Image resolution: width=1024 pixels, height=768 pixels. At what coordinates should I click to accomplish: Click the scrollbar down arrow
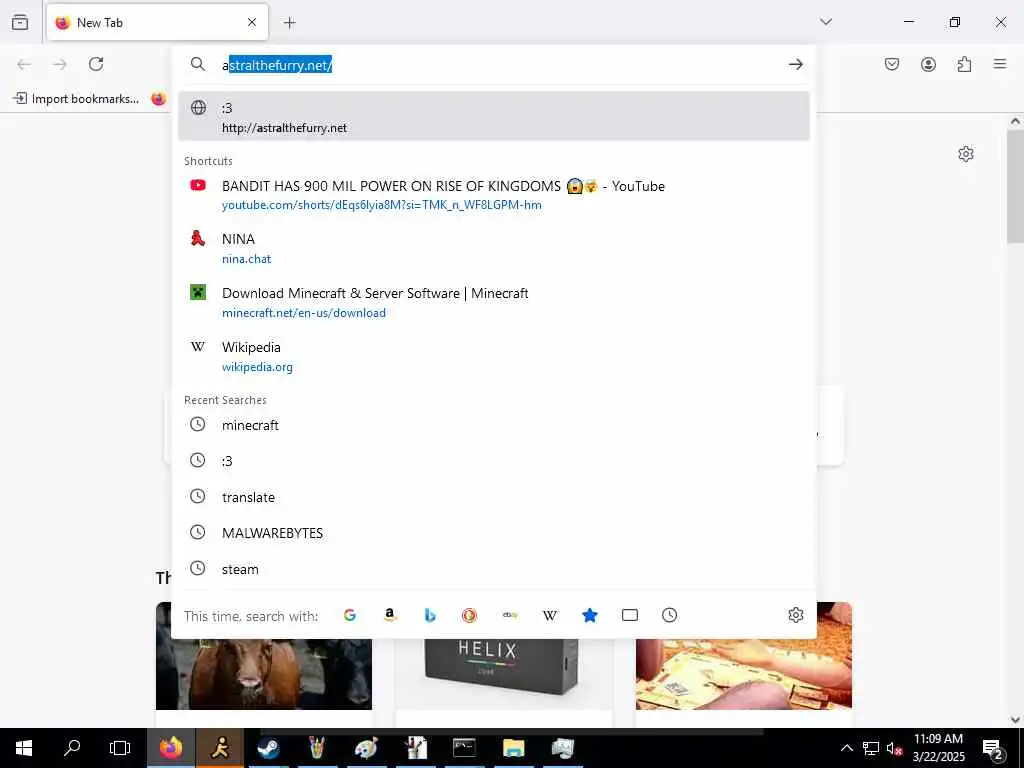1015,720
